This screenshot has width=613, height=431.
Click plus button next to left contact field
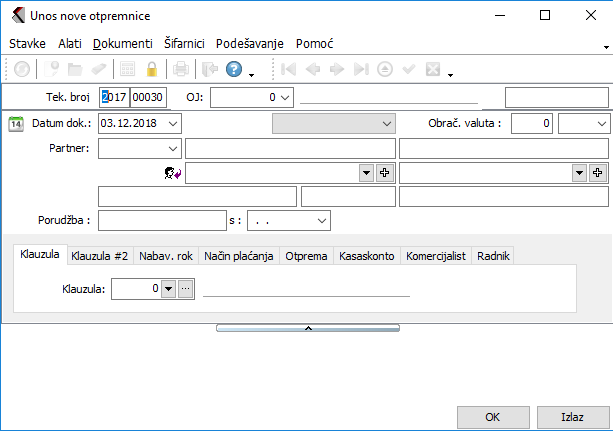[x=384, y=173]
